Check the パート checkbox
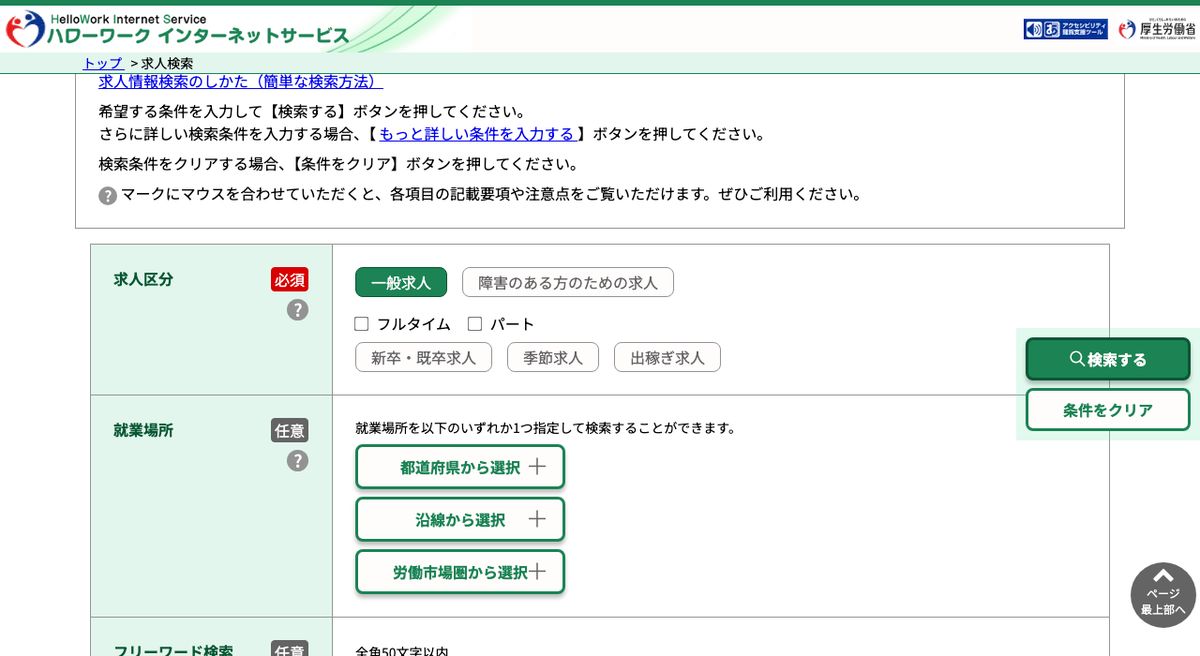The width and height of the screenshot is (1200, 656). 475,324
